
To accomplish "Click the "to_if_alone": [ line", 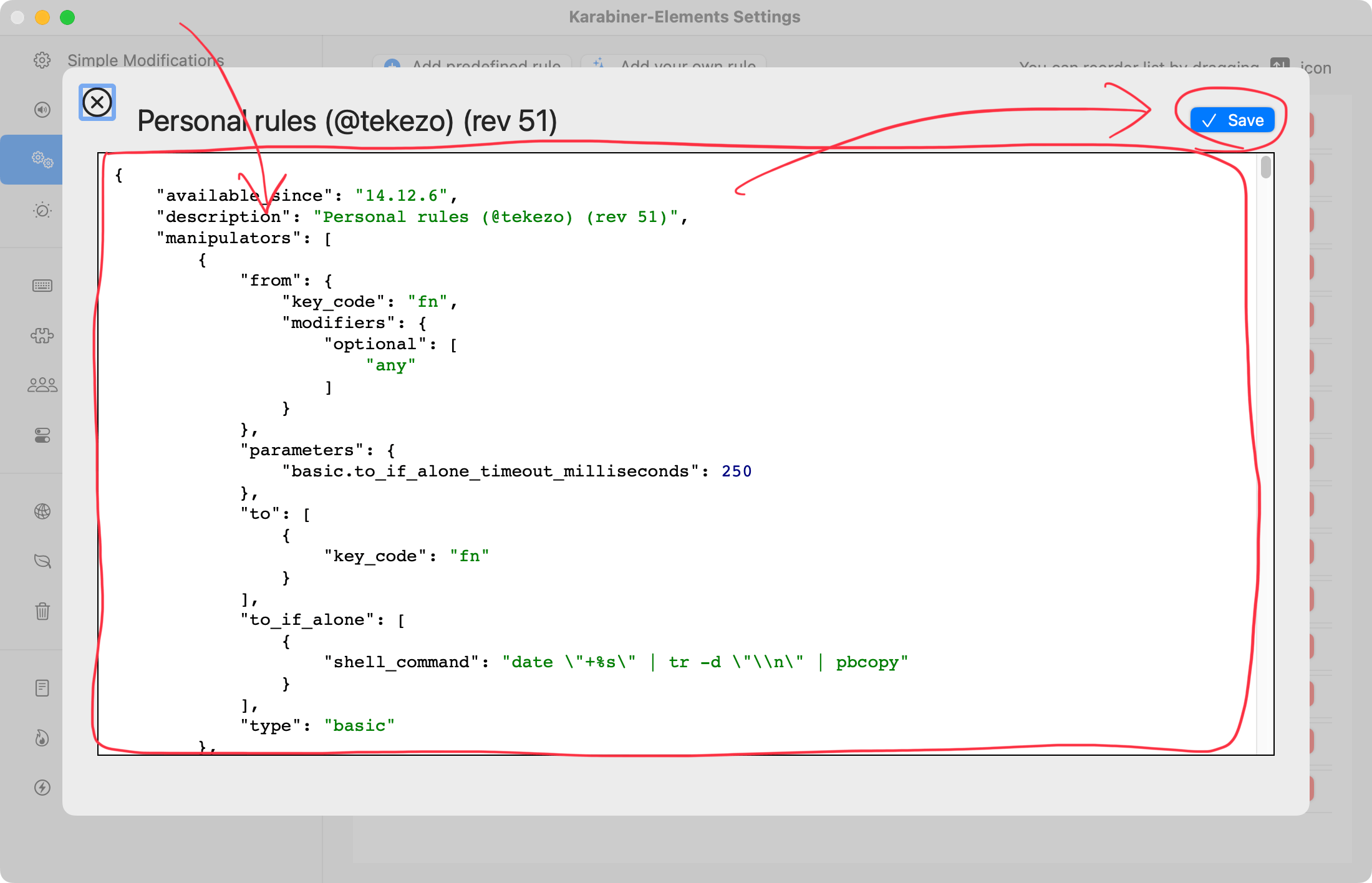I will (x=323, y=620).
